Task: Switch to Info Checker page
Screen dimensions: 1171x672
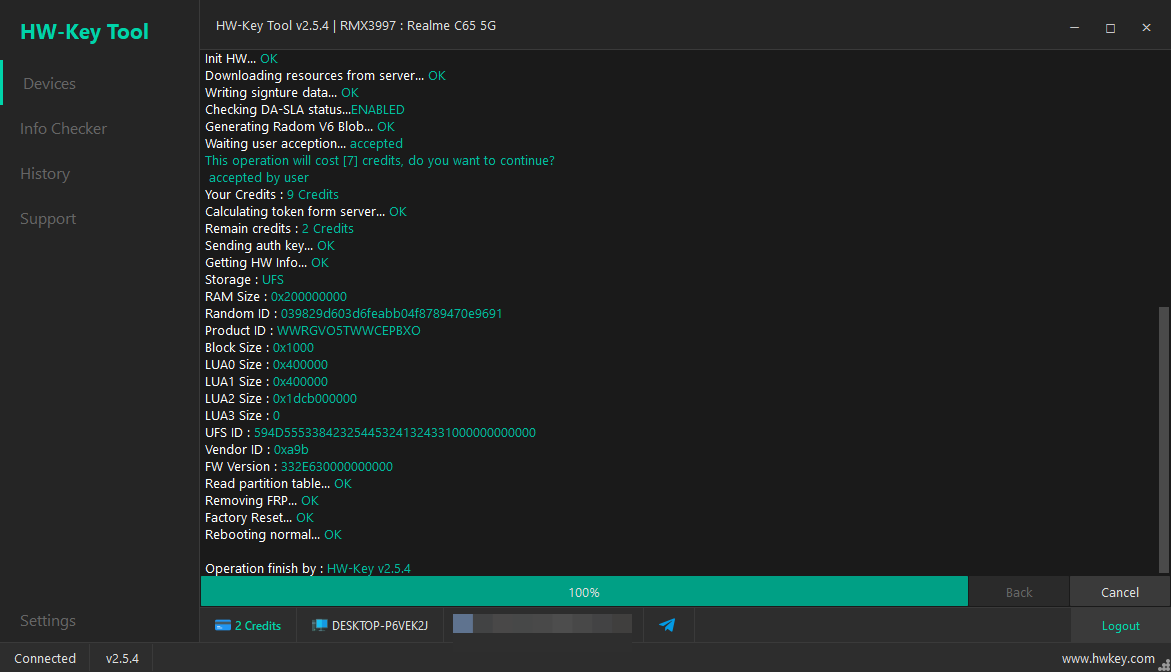Action: tap(63, 128)
